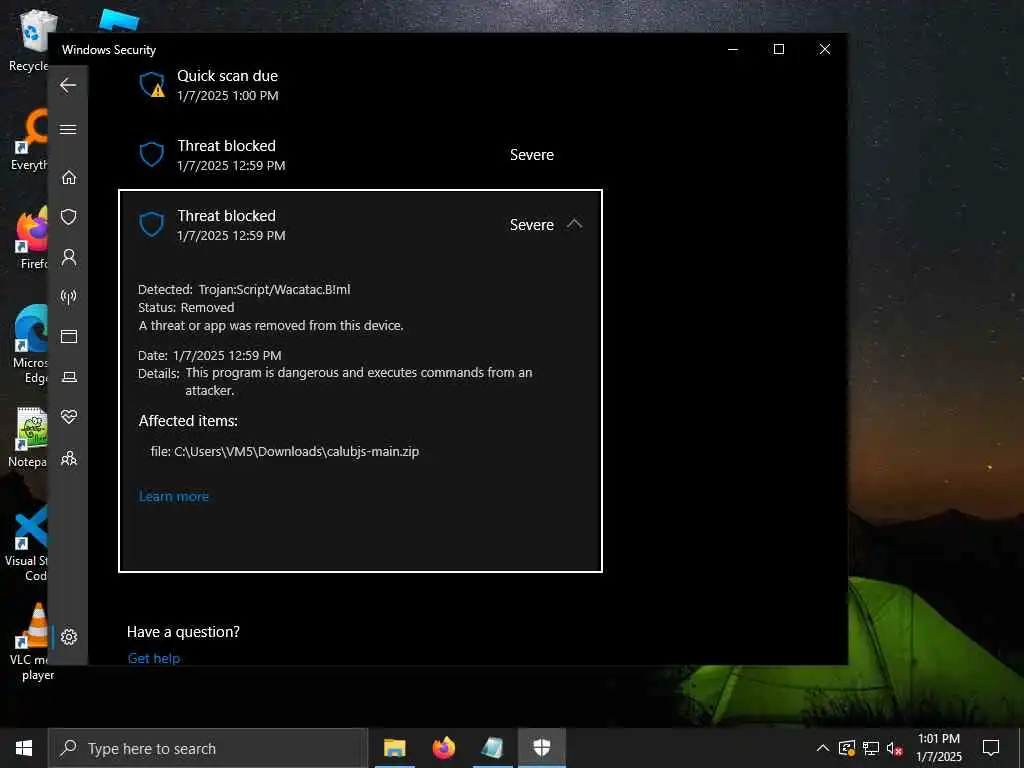Select the Microsoft Edge desktop shortcut
This screenshot has height=768, width=1024.
click(x=30, y=345)
